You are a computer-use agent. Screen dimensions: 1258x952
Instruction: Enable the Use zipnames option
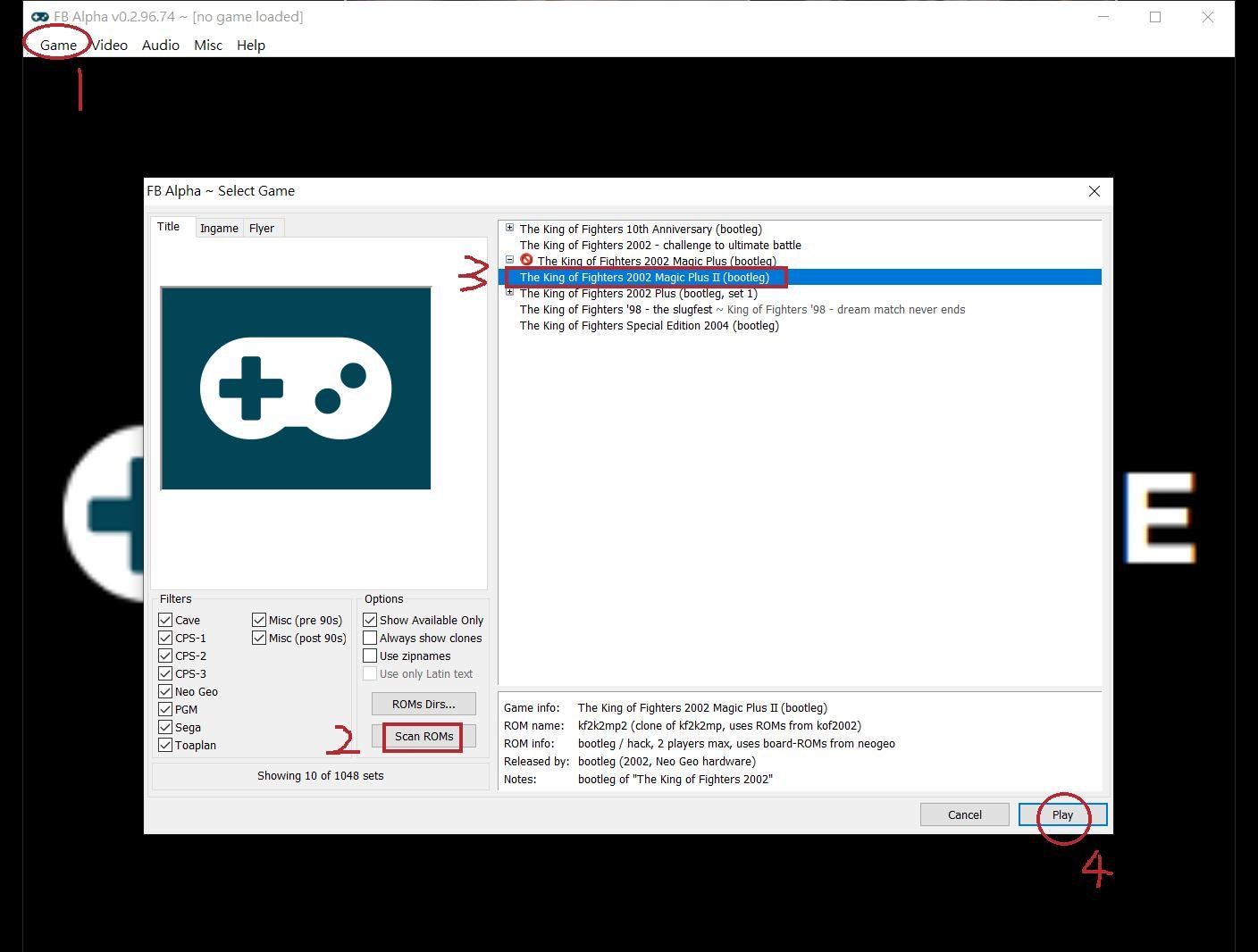(x=370, y=656)
